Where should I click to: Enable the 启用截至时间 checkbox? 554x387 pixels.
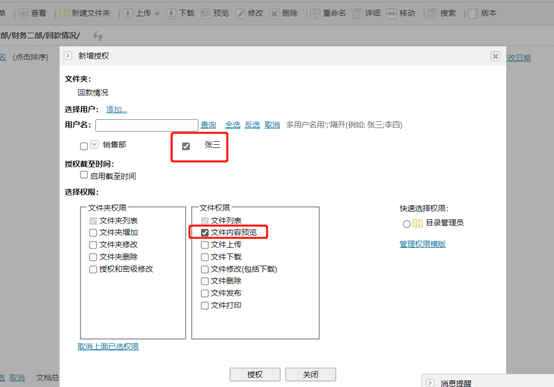[84, 175]
